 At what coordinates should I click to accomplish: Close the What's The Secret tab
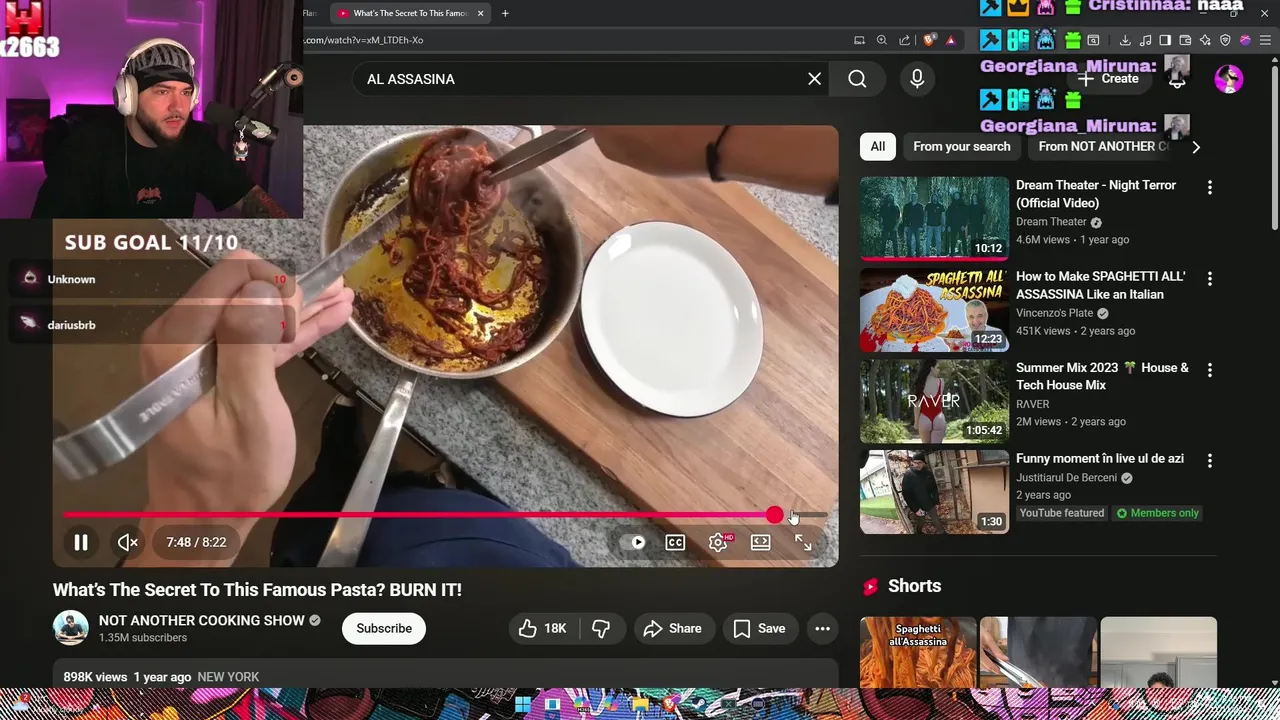click(x=481, y=13)
